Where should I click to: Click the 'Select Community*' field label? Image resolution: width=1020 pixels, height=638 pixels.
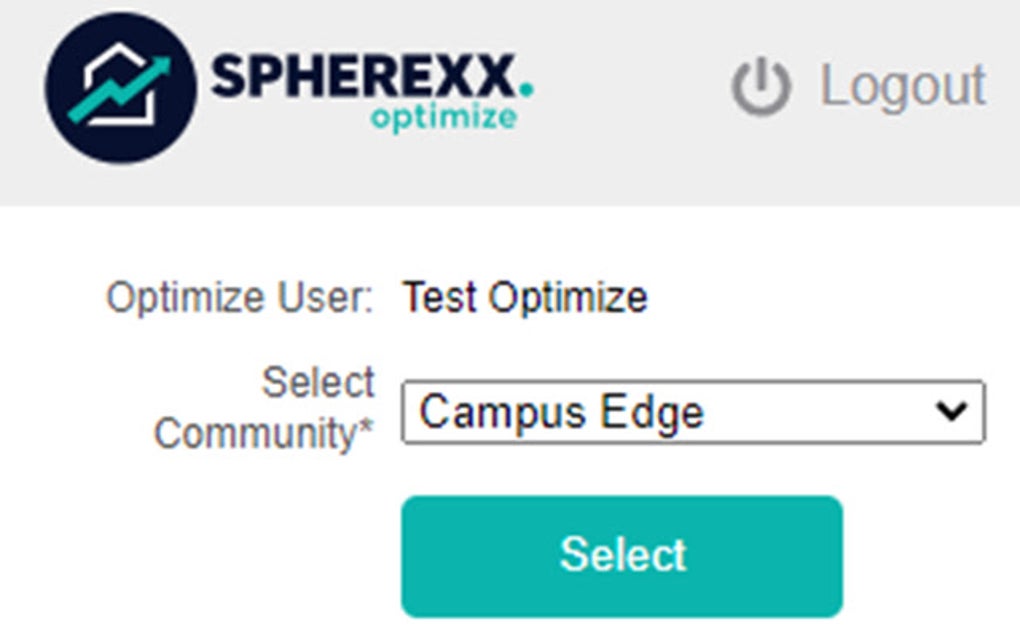tap(265, 405)
